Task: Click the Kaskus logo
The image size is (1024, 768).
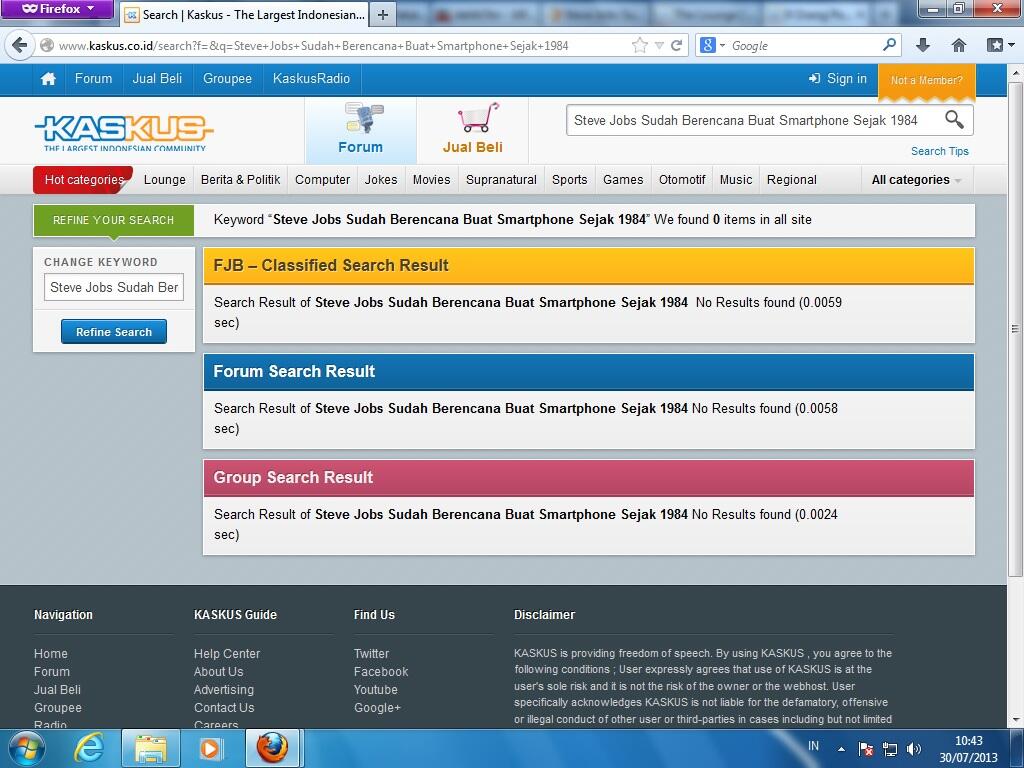Action: [124, 133]
